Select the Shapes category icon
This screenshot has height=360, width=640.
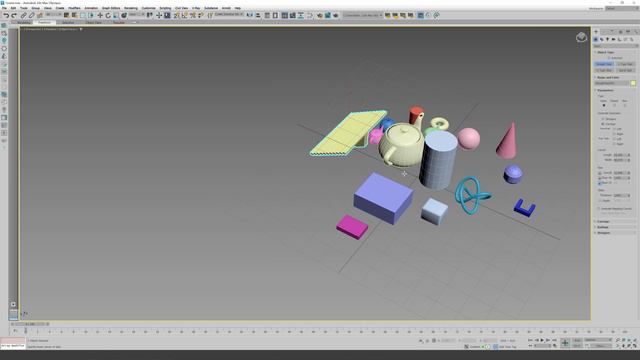[x=602, y=39]
